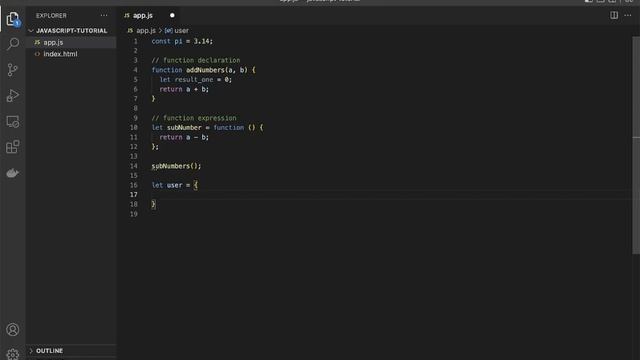Viewport: 640px width, 360px height.
Task: Click line number 4 in gutter
Action: pos(136,70)
